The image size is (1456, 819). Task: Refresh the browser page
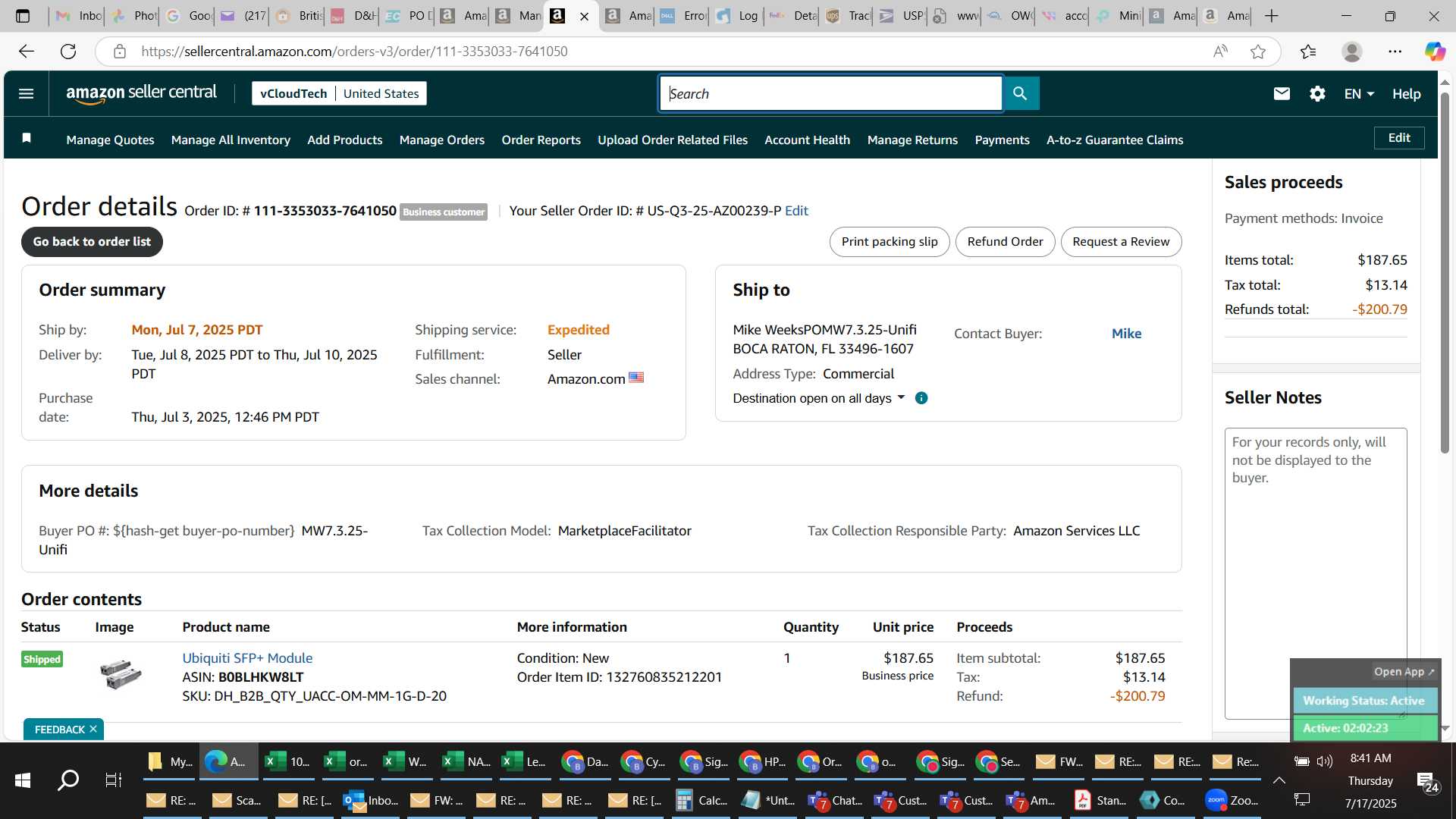coord(68,52)
